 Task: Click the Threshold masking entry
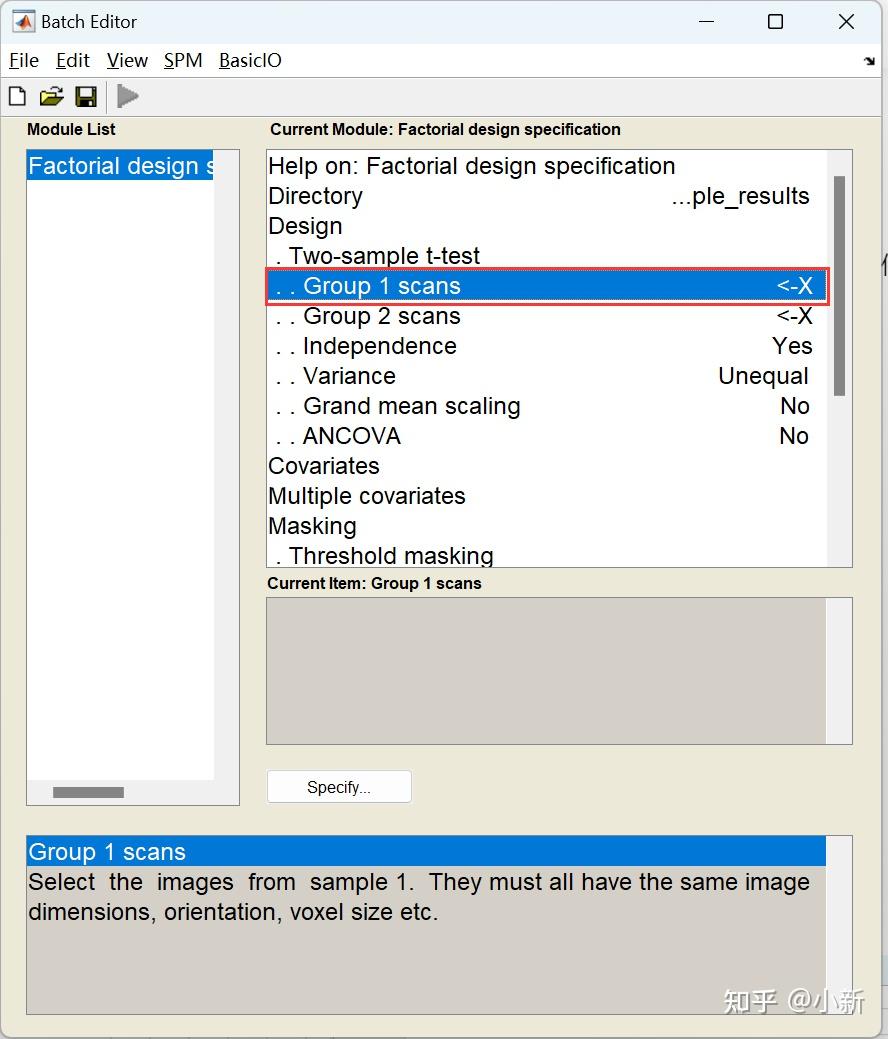391,555
